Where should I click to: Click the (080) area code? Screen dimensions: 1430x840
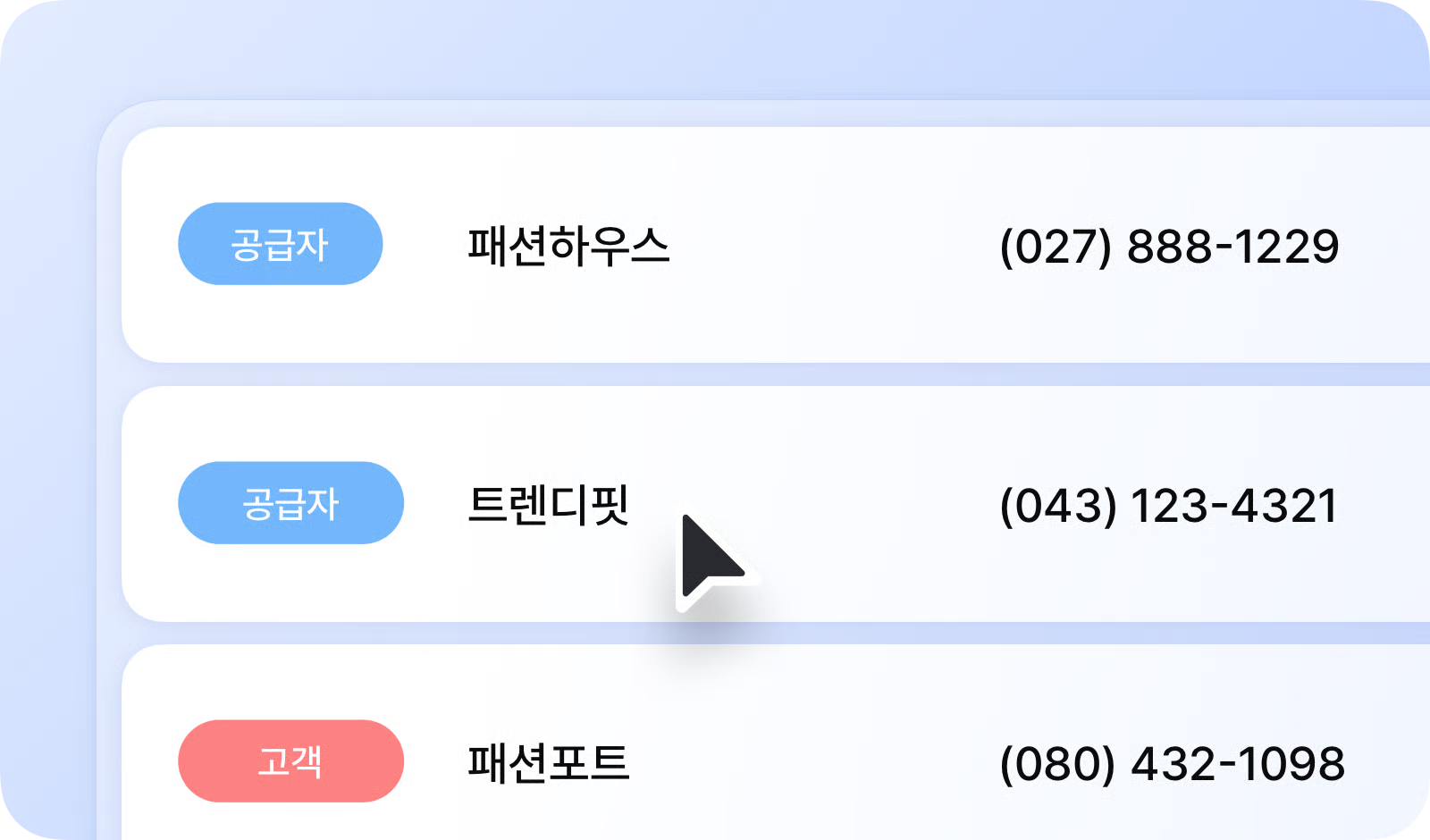pos(1058,764)
